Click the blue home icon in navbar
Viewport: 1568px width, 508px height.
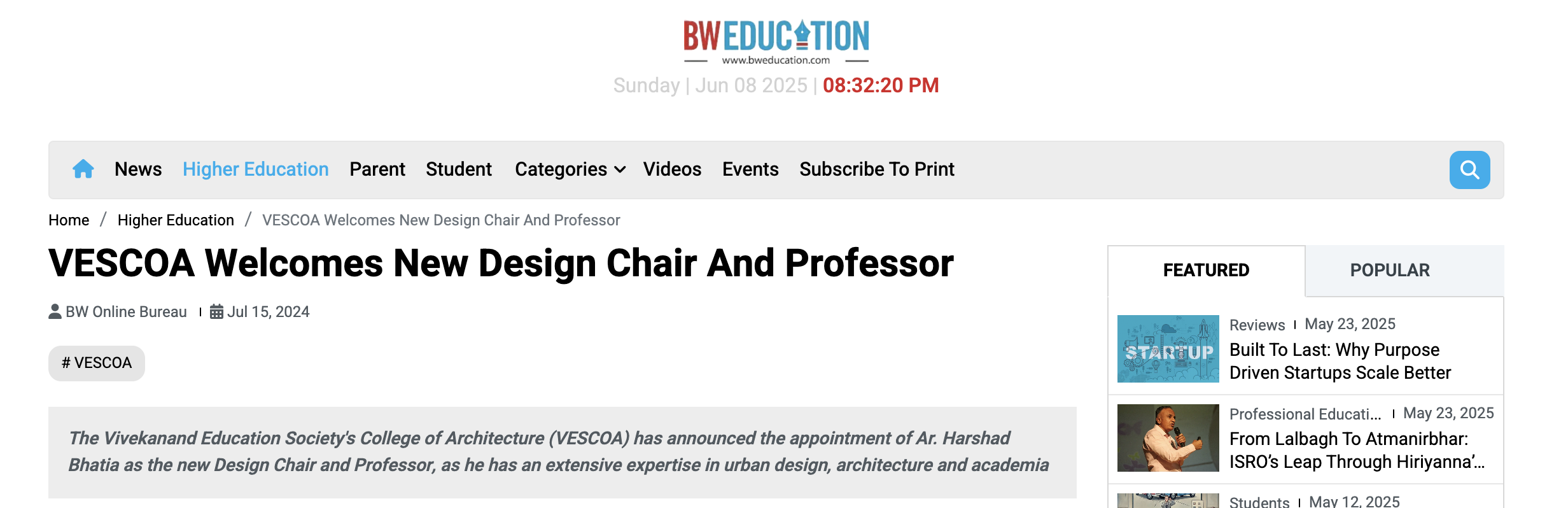coord(83,169)
